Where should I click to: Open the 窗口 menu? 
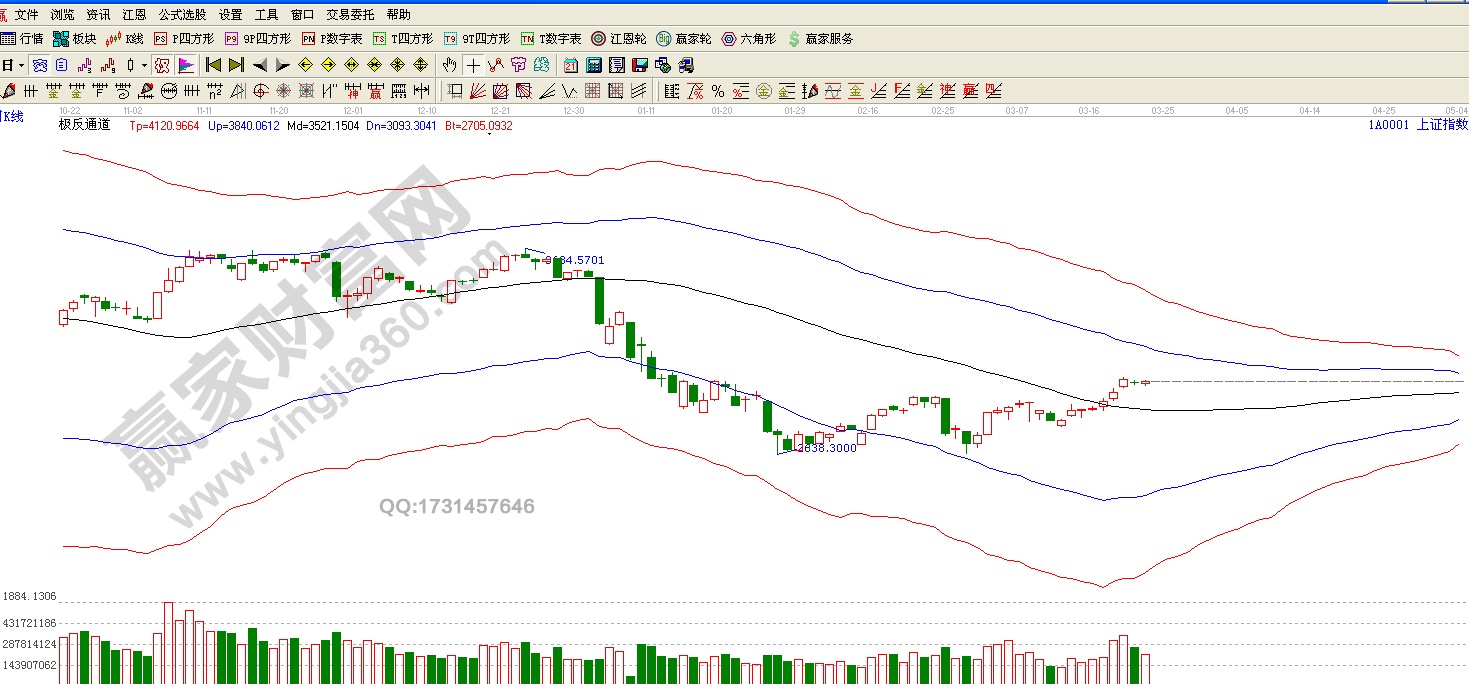(302, 15)
